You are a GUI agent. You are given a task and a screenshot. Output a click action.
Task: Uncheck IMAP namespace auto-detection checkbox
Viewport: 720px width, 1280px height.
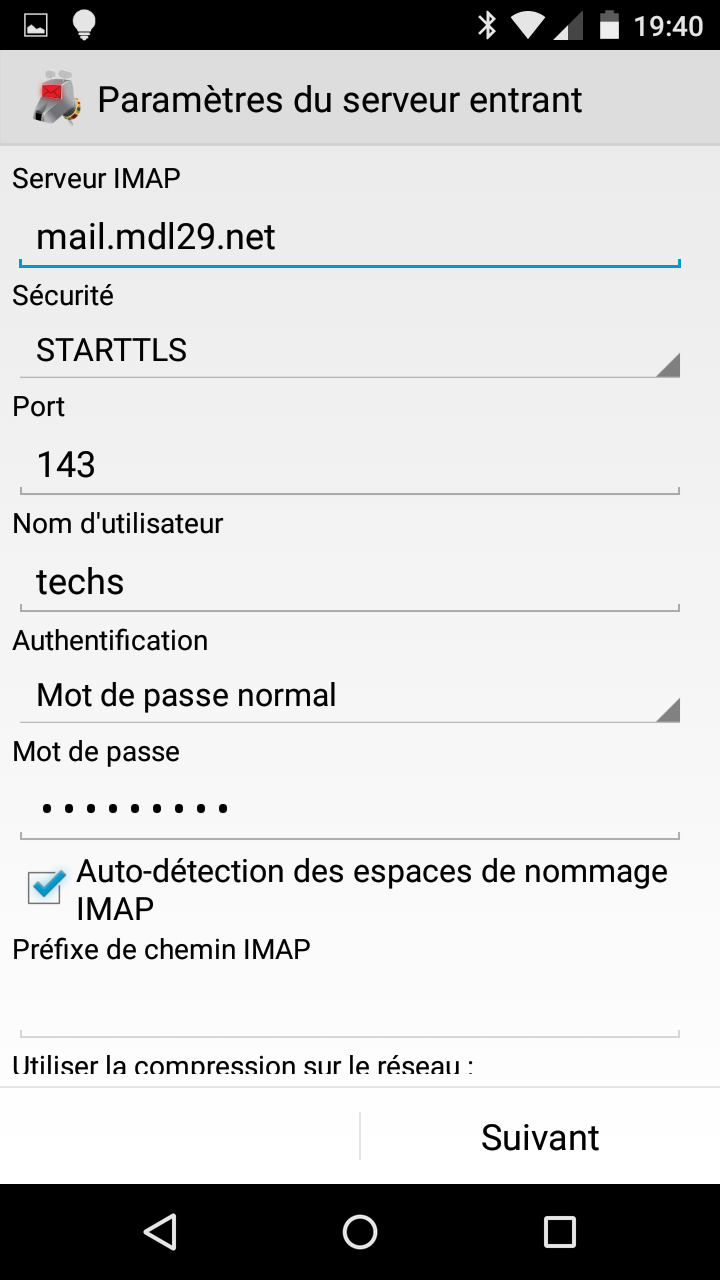coord(45,887)
